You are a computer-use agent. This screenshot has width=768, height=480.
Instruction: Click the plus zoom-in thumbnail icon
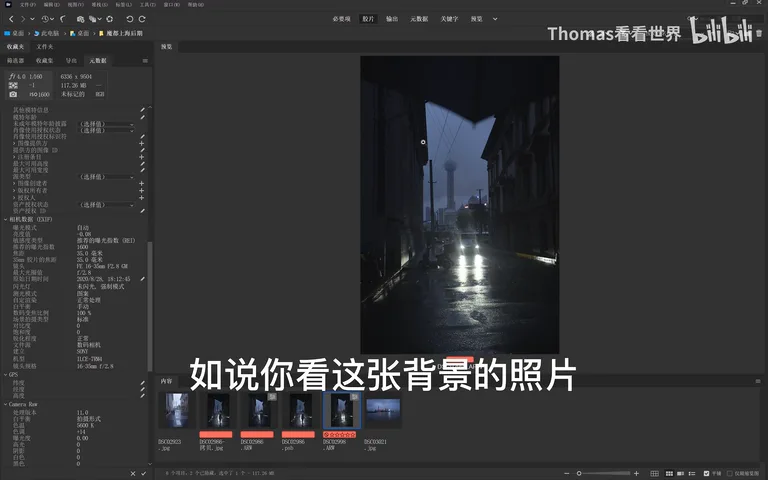click(x=636, y=474)
